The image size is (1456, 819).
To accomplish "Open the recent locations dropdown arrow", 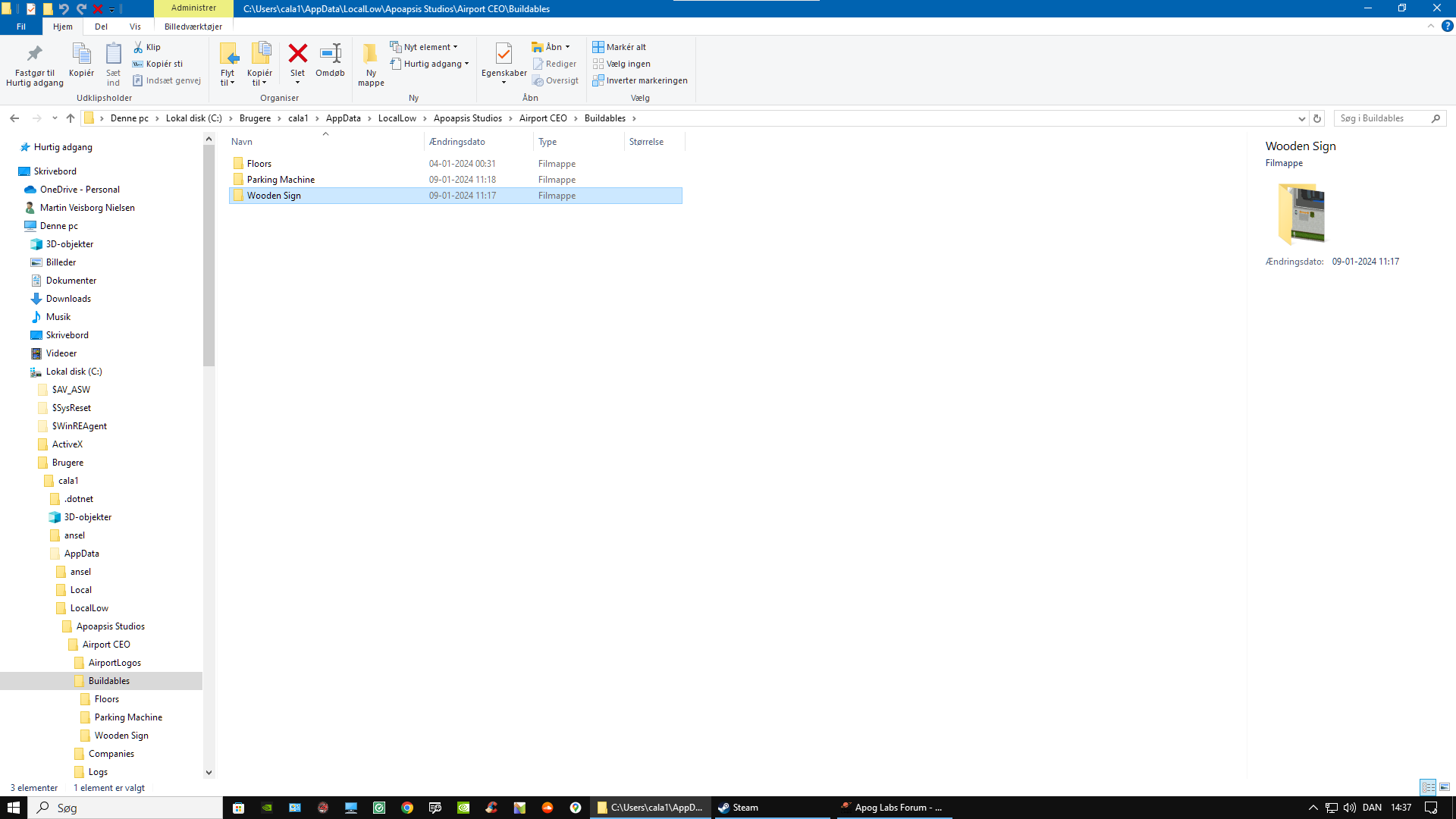I will point(55,118).
